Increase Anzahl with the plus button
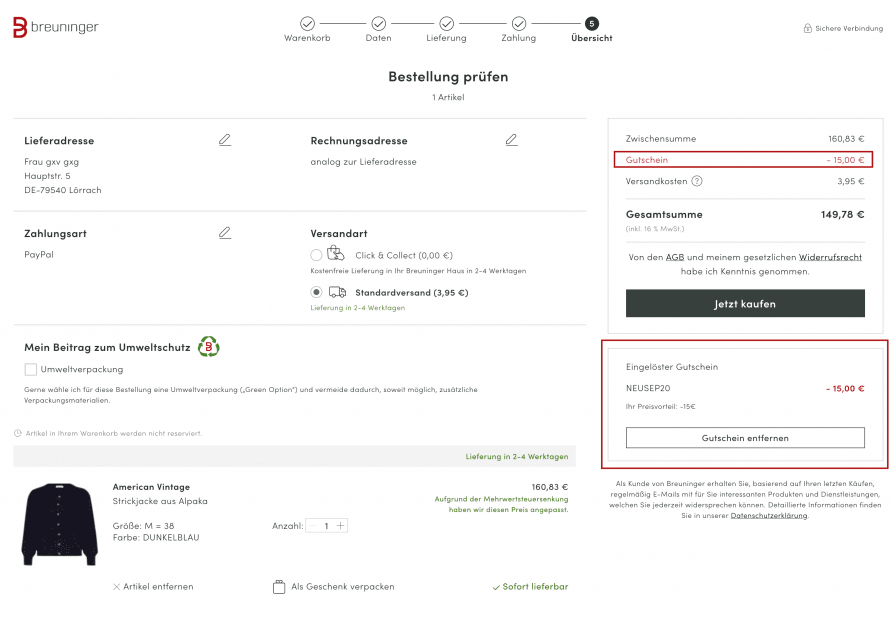This screenshot has height=622, width=894. [340, 526]
